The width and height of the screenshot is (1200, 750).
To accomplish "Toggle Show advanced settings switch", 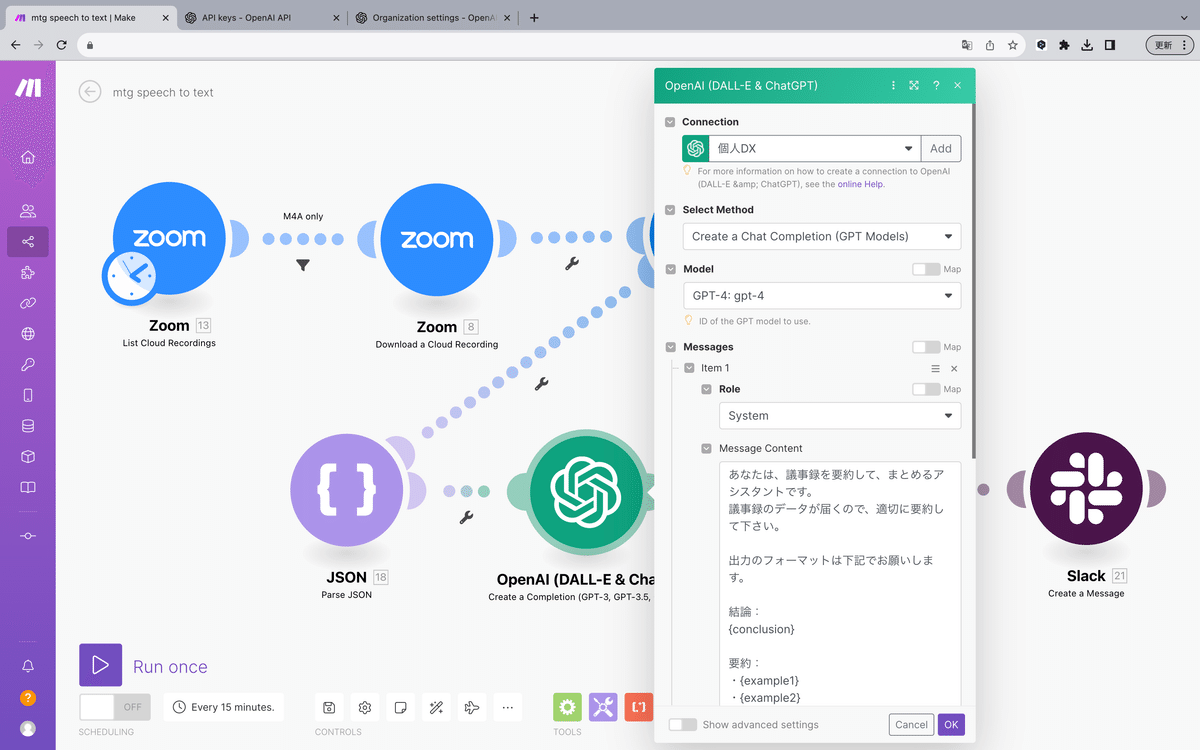I will click(x=683, y=725).
